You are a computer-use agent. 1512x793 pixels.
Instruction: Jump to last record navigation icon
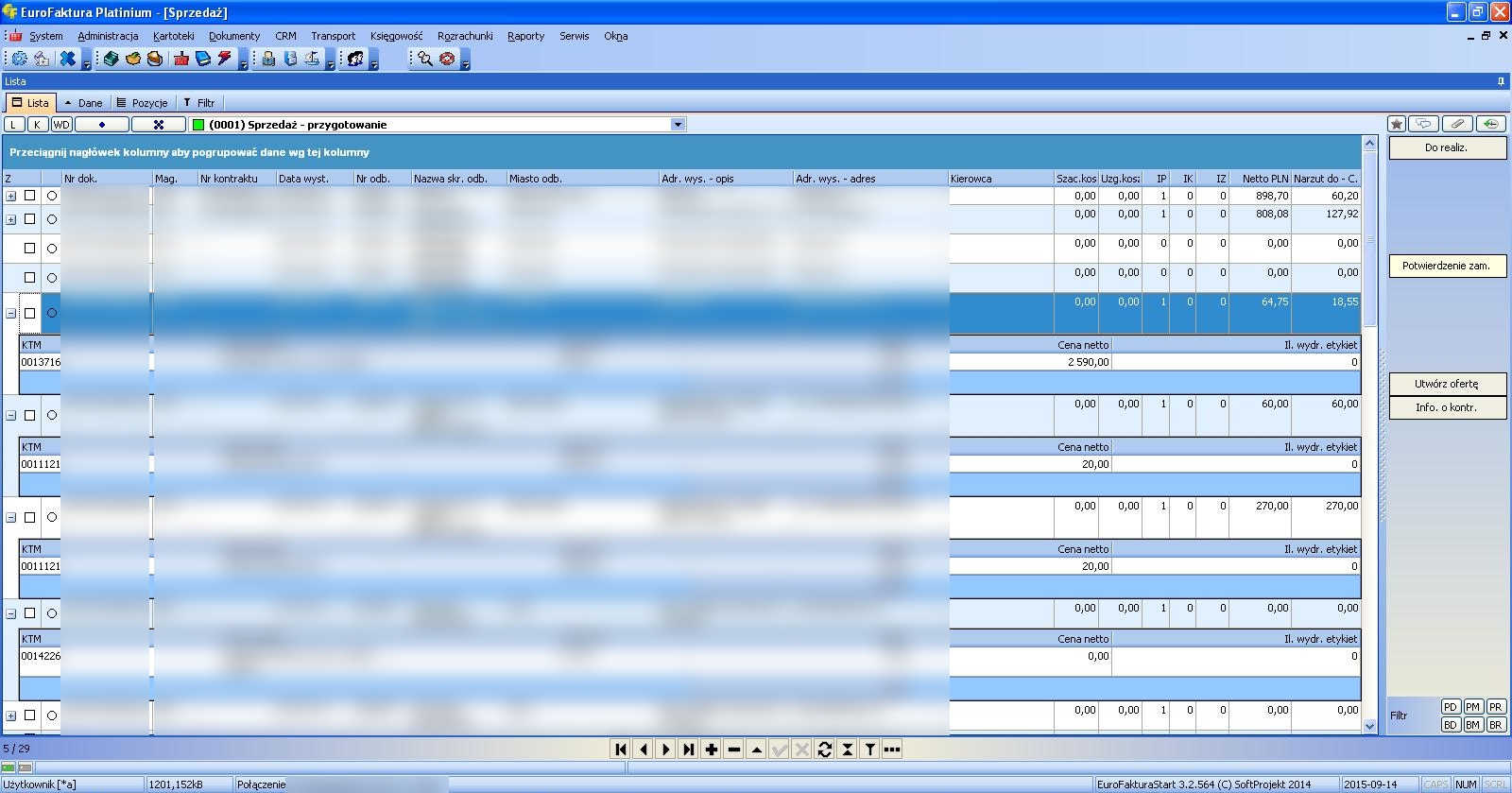point(688,750)
